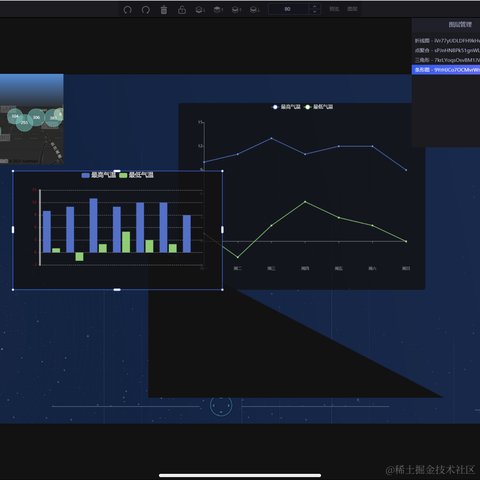Click the first layer-down icon after the lock
The height and width of the screenshot is (480, 480).
(x=200, y=10)
